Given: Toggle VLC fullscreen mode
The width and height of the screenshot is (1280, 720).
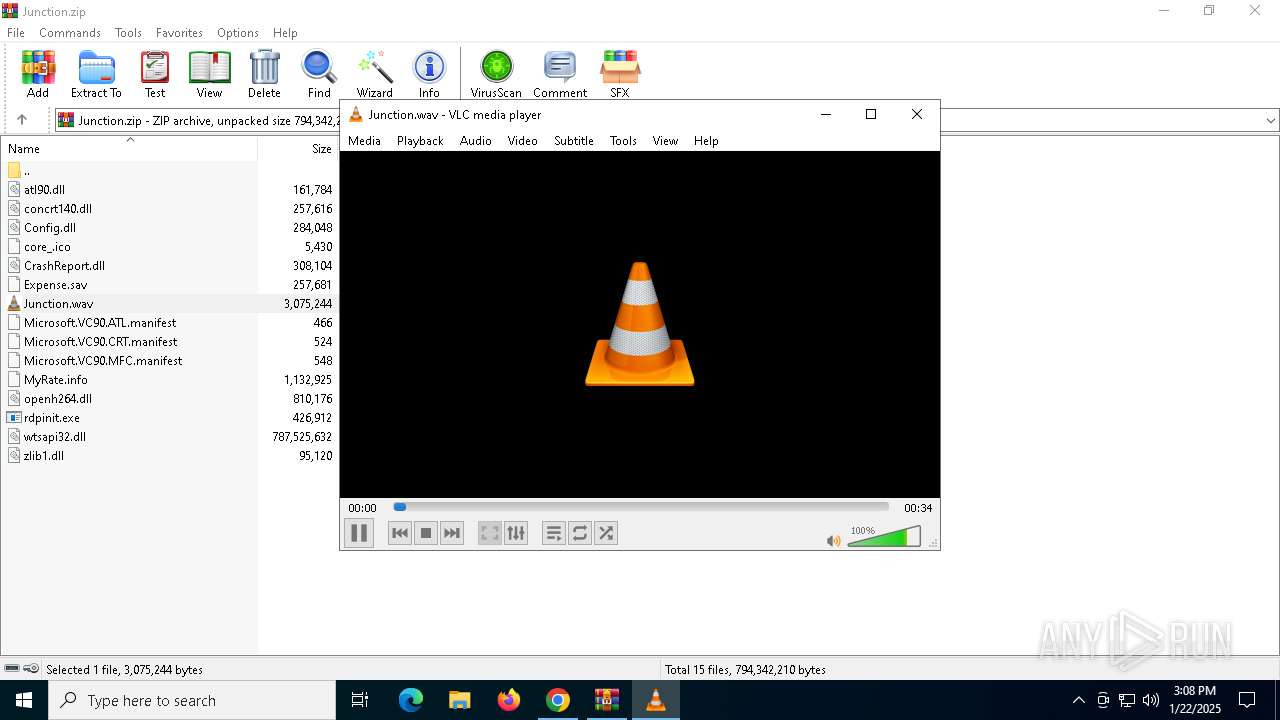Looking at the screenshot, I should 490,533.
